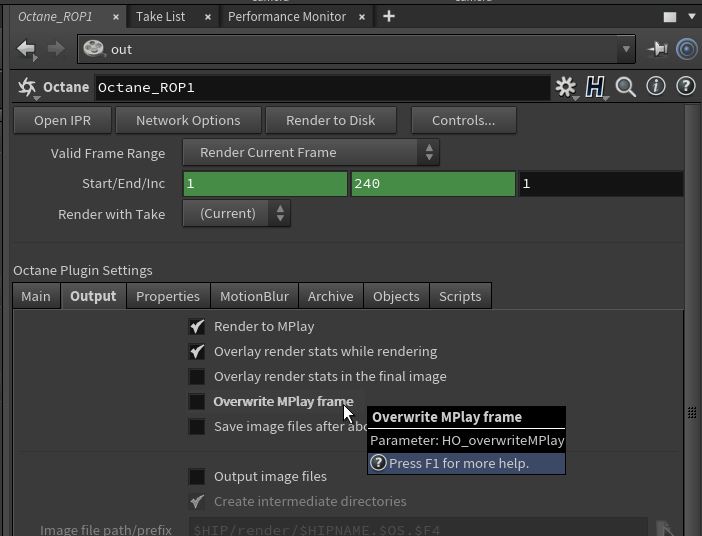Open the Main settings tab
Image resolution: width=702 pixels, height=536 pixels.
[36, 296]
